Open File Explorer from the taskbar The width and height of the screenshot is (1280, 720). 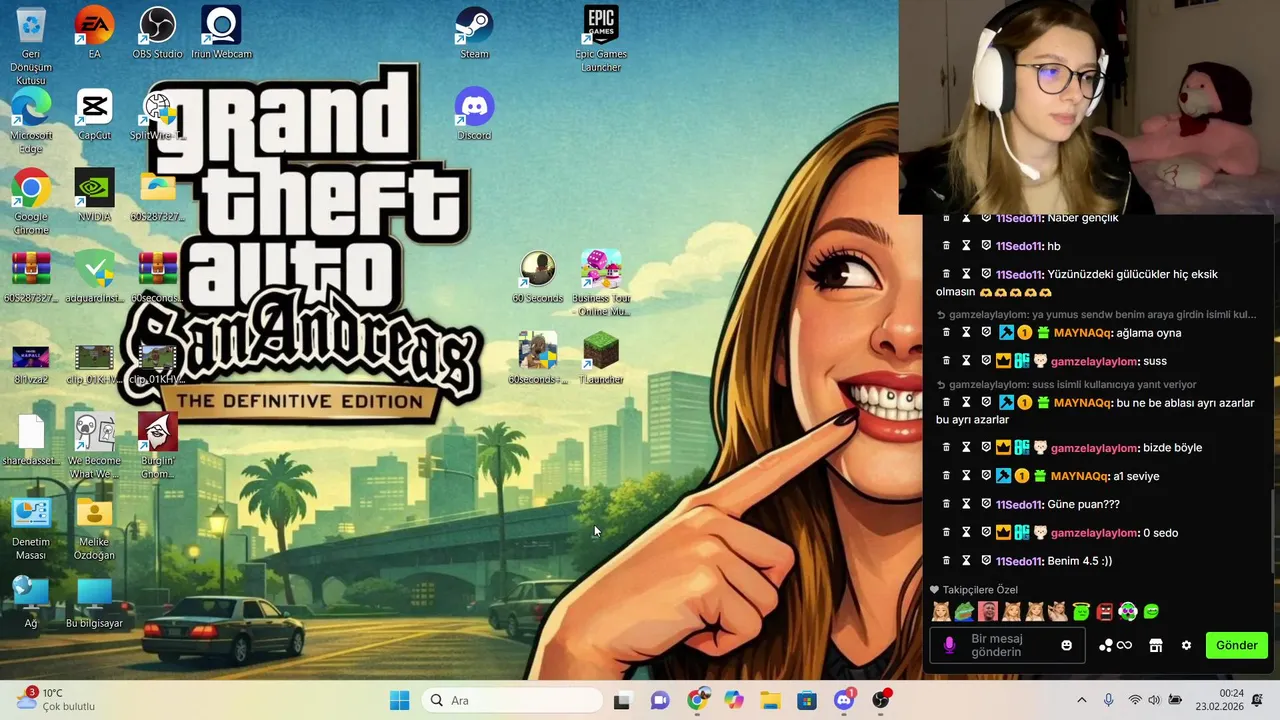[770, 700]
